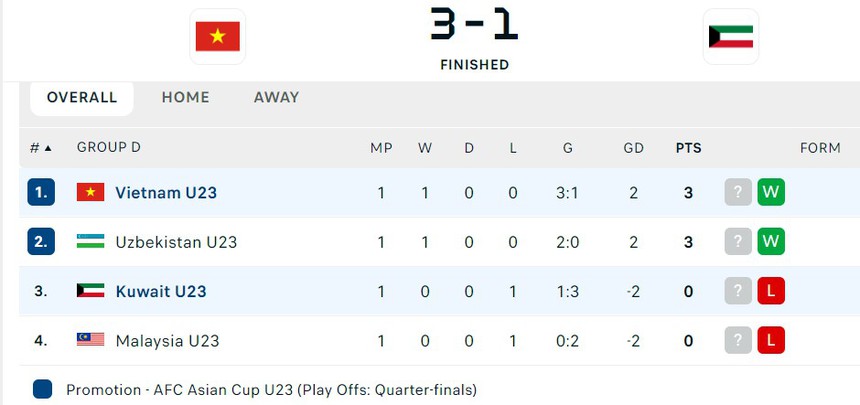Image resolution: width=860 pixels, height=405 pixels.
Task: Click the Kuwait flag in match header
Action: (731, 37)
